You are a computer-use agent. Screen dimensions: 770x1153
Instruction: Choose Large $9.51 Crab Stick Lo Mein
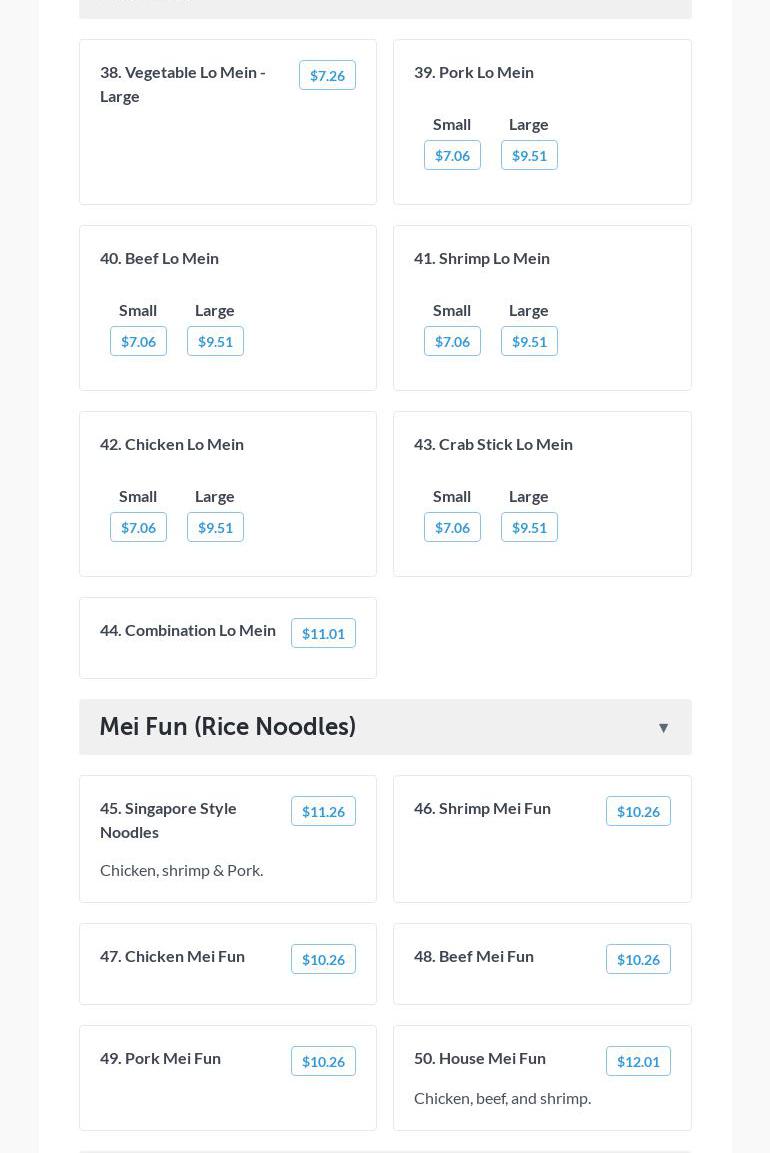click(x=529, y=528)
